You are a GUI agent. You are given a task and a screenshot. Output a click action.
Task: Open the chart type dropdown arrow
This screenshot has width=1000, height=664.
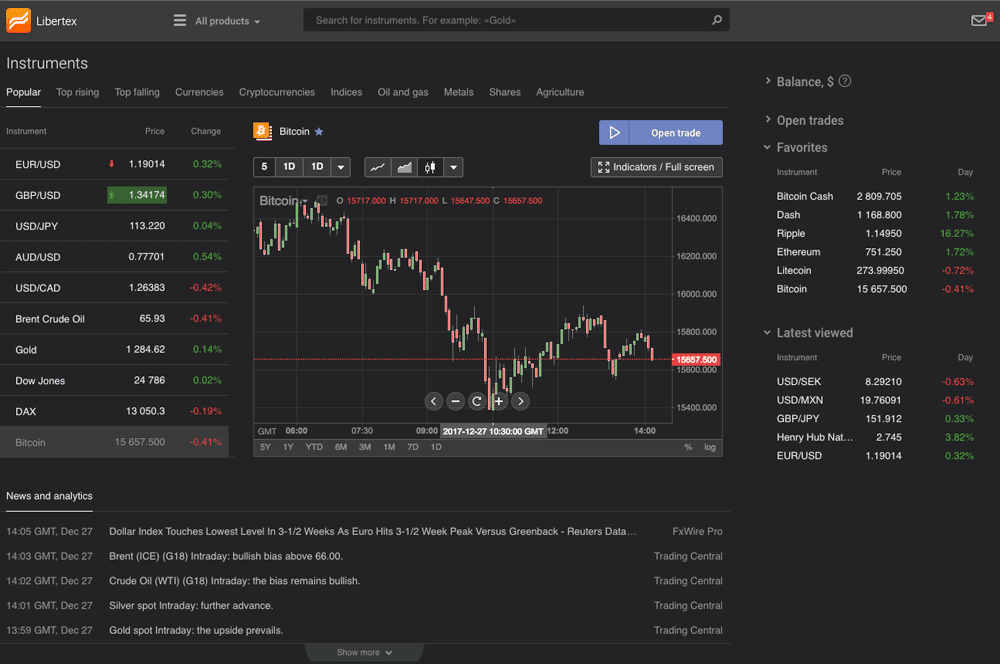[453, 167]
